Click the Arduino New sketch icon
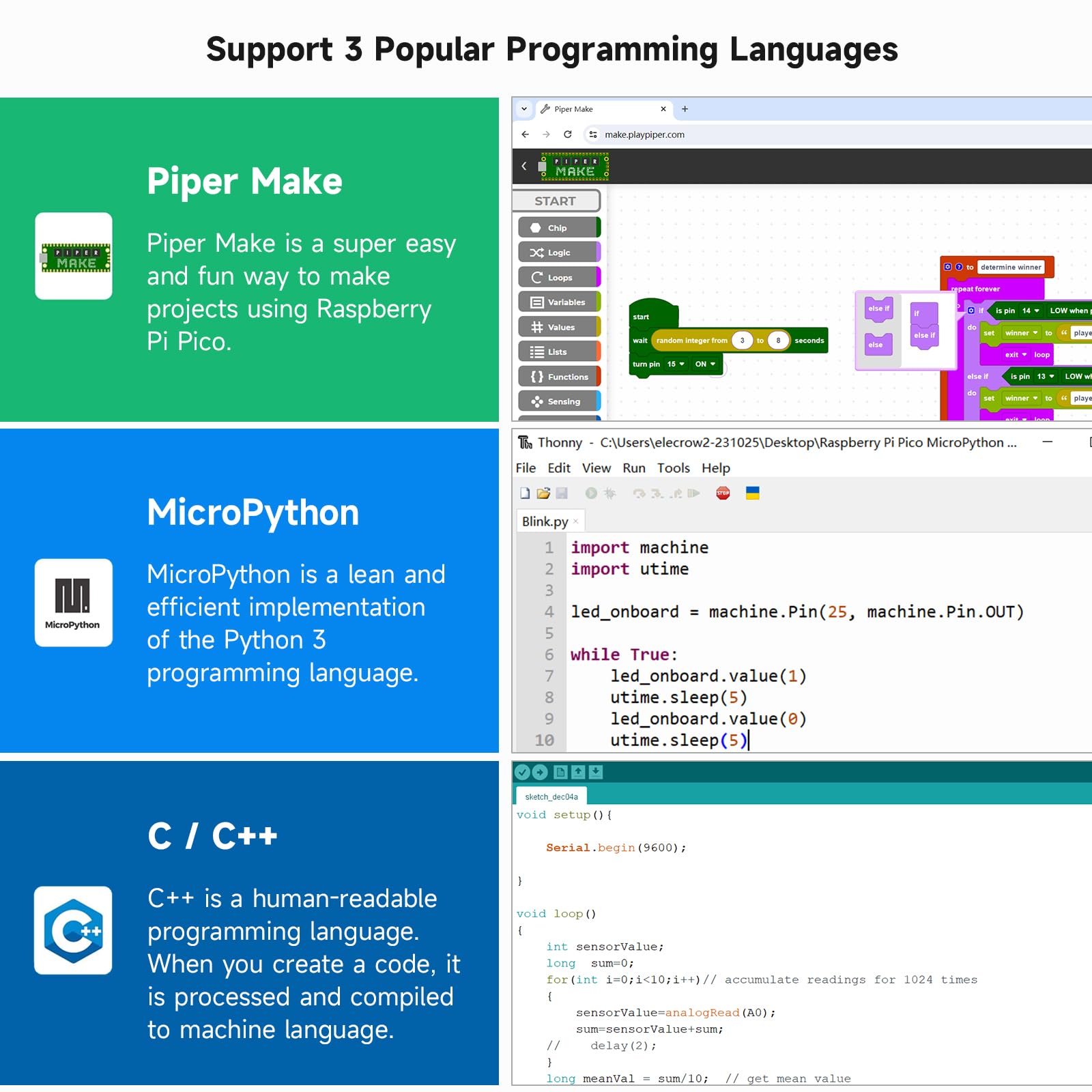This screenshot has height=1092, width=1092. (560, 772)
